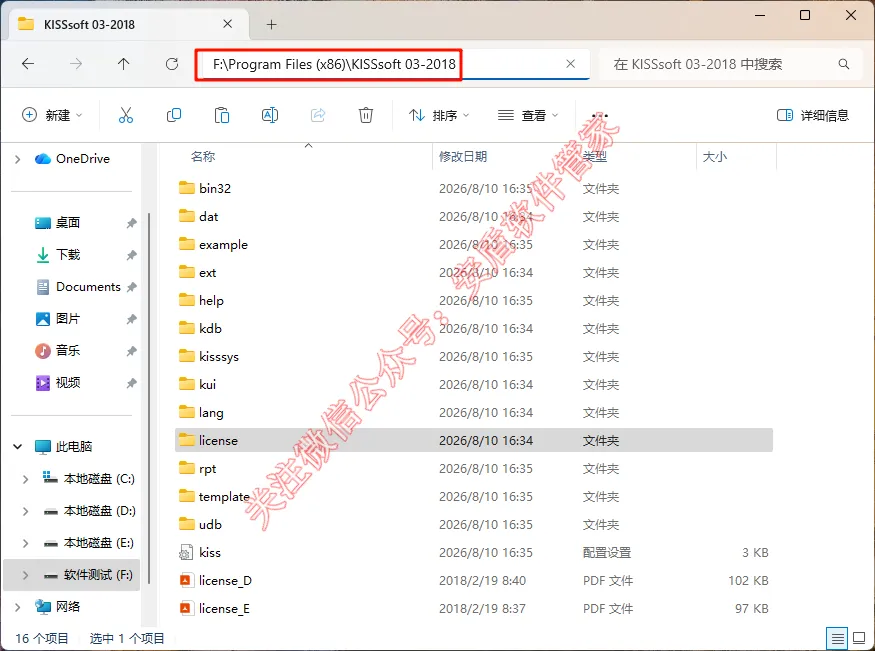The height and width of the screenshot is (651, 875).
Task: Open the View (查看) dropdown
Action: pyautogui.click(x=528, y=115)
